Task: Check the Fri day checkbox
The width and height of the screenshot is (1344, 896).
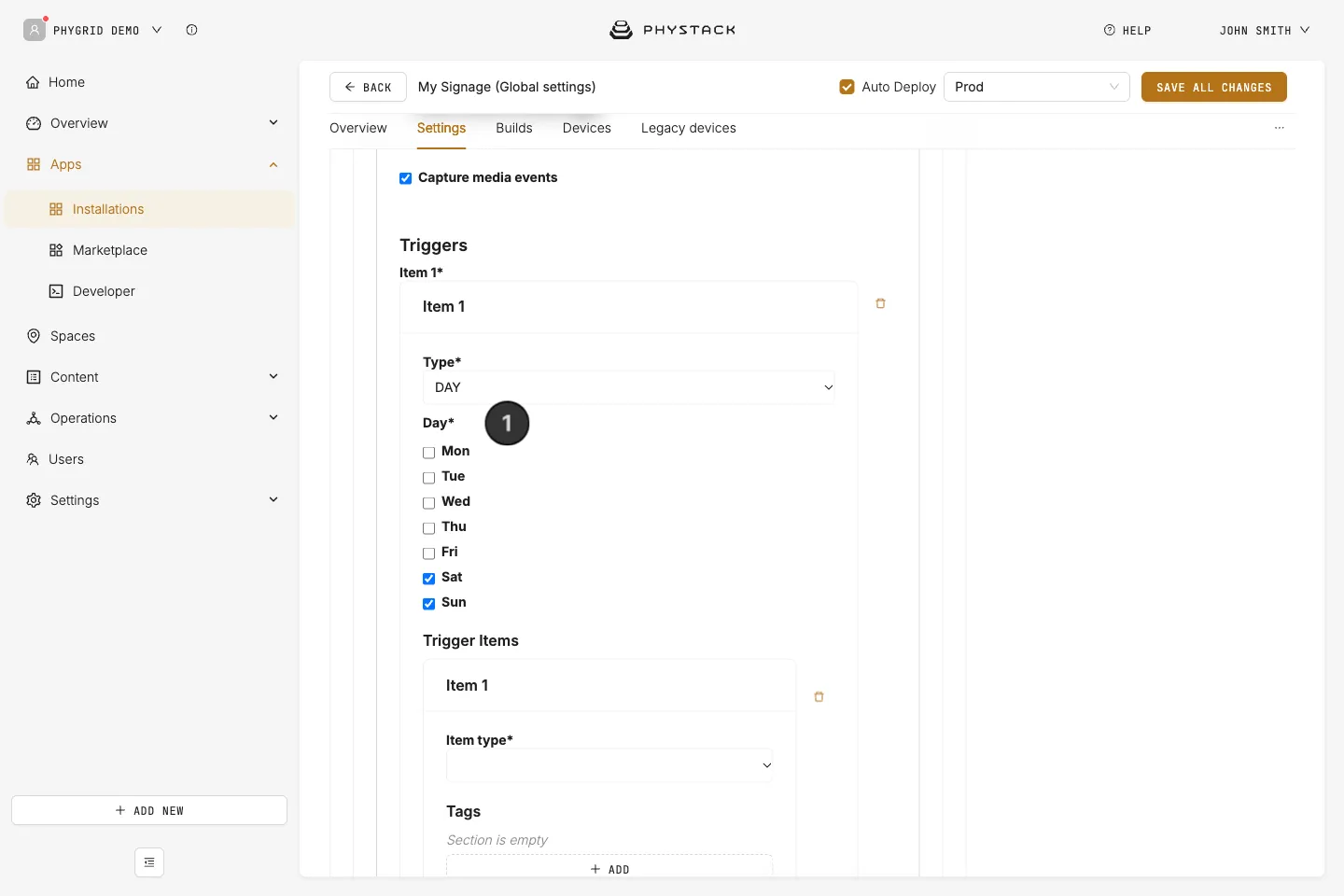Action: pyautogui.click(x=428, y=553)
